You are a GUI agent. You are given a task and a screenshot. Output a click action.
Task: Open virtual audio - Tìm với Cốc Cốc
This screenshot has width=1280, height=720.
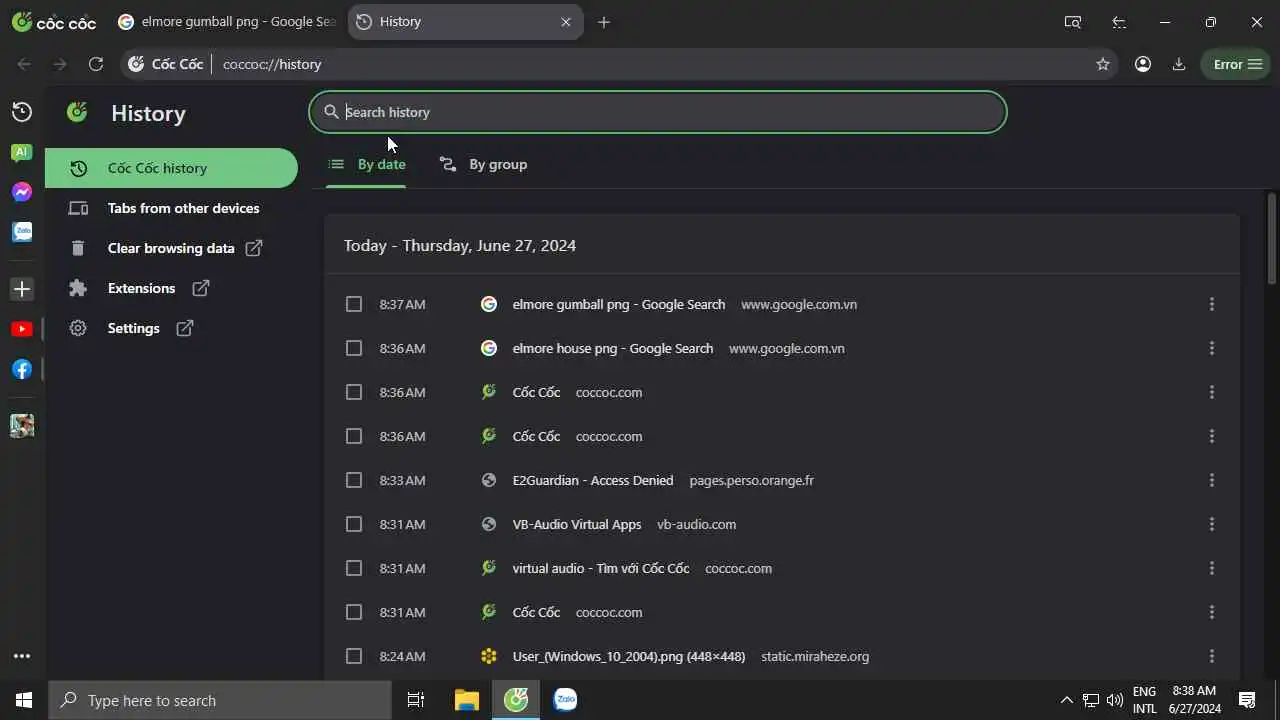pos(601,568)
